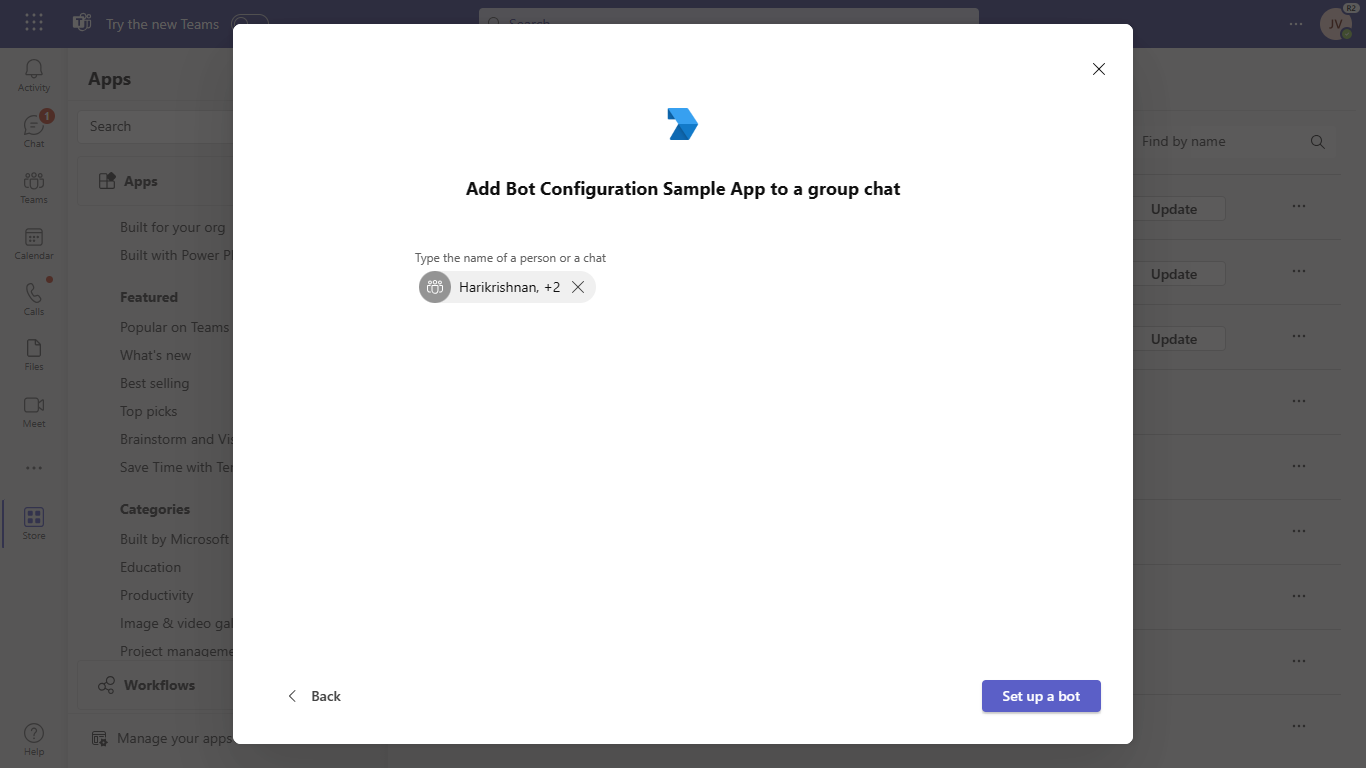Click the Featured heading
1366x768 pixels.
149,297
